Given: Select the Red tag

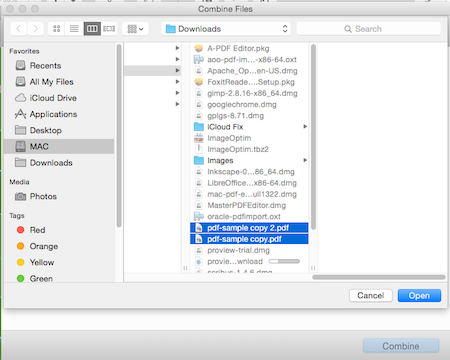Looking at the screenshot, I should [60, 230].
